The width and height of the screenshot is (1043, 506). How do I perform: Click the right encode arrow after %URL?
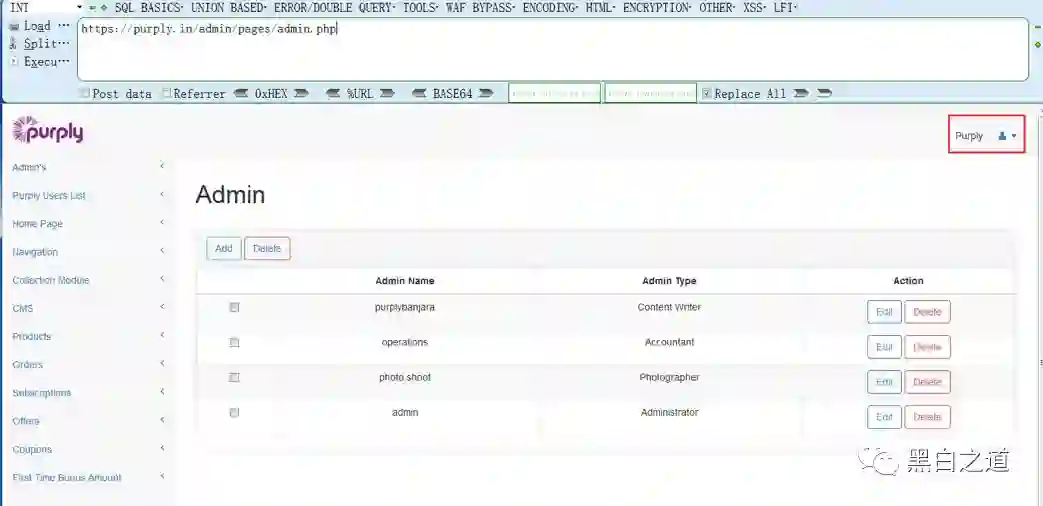pos(387,93)
